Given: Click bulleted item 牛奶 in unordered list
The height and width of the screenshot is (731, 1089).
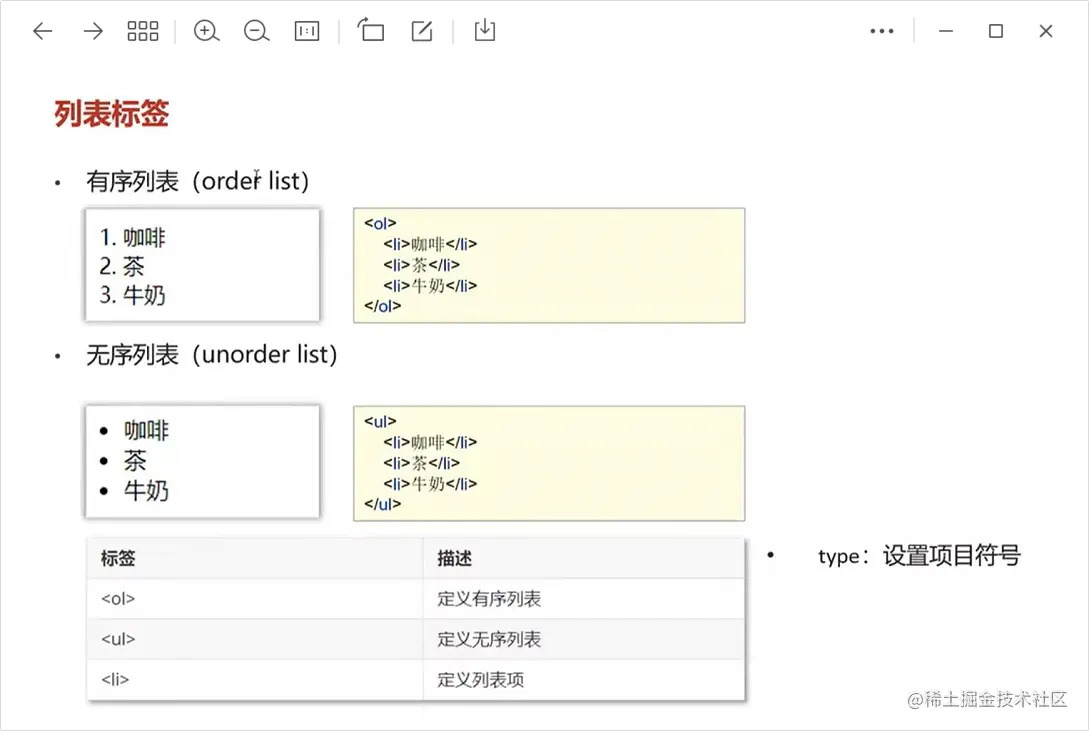Looking at the screenshot, I should click(x=135, y=491).
